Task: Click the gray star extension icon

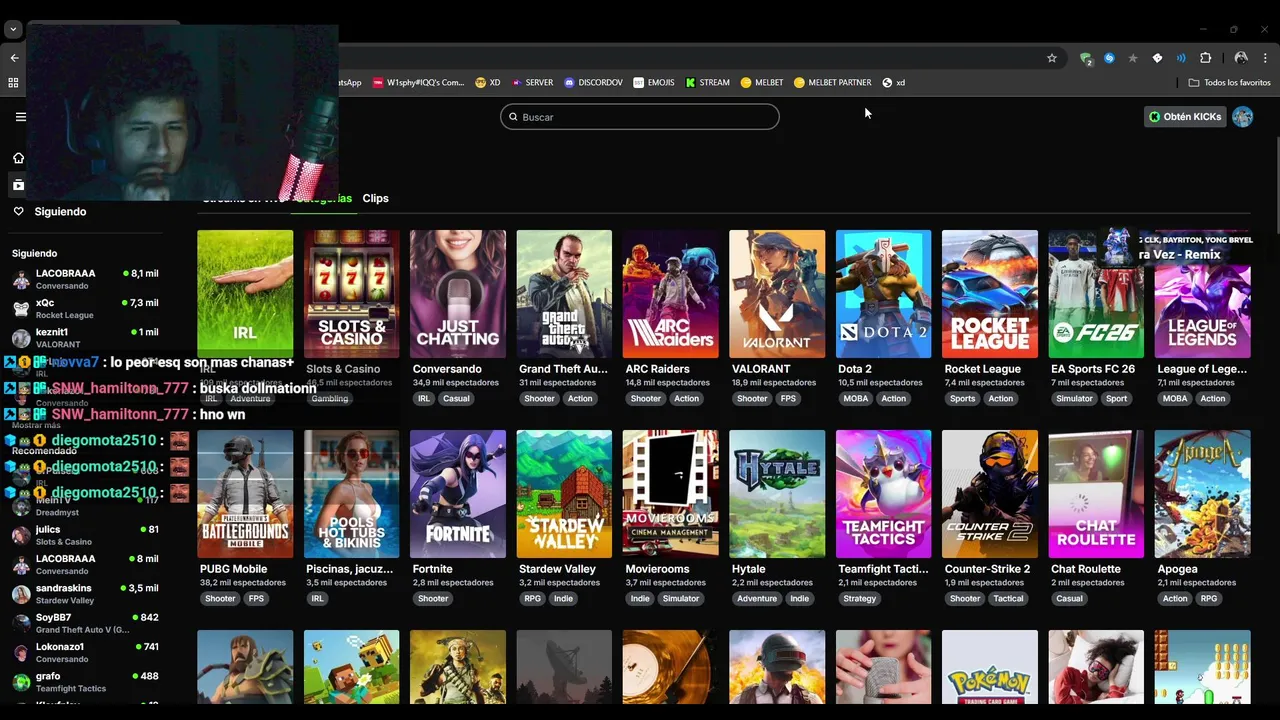Action: [1133, 58]
